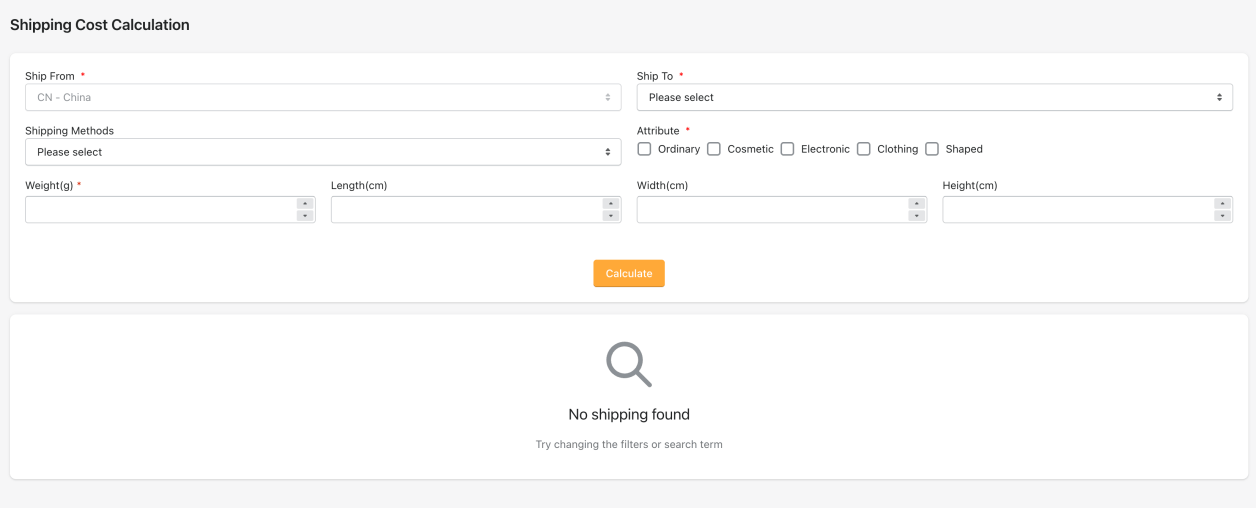Viewport: 1256px width, 508px height.
Task: Click the Calculate button
Action: (x=629, y=274)
